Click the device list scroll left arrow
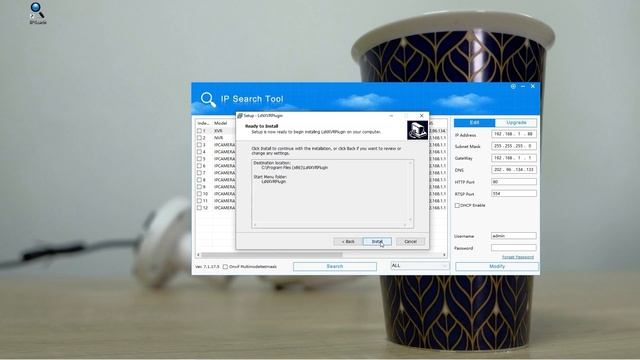Viewport: 640px width, 360px height. point(198,255)
